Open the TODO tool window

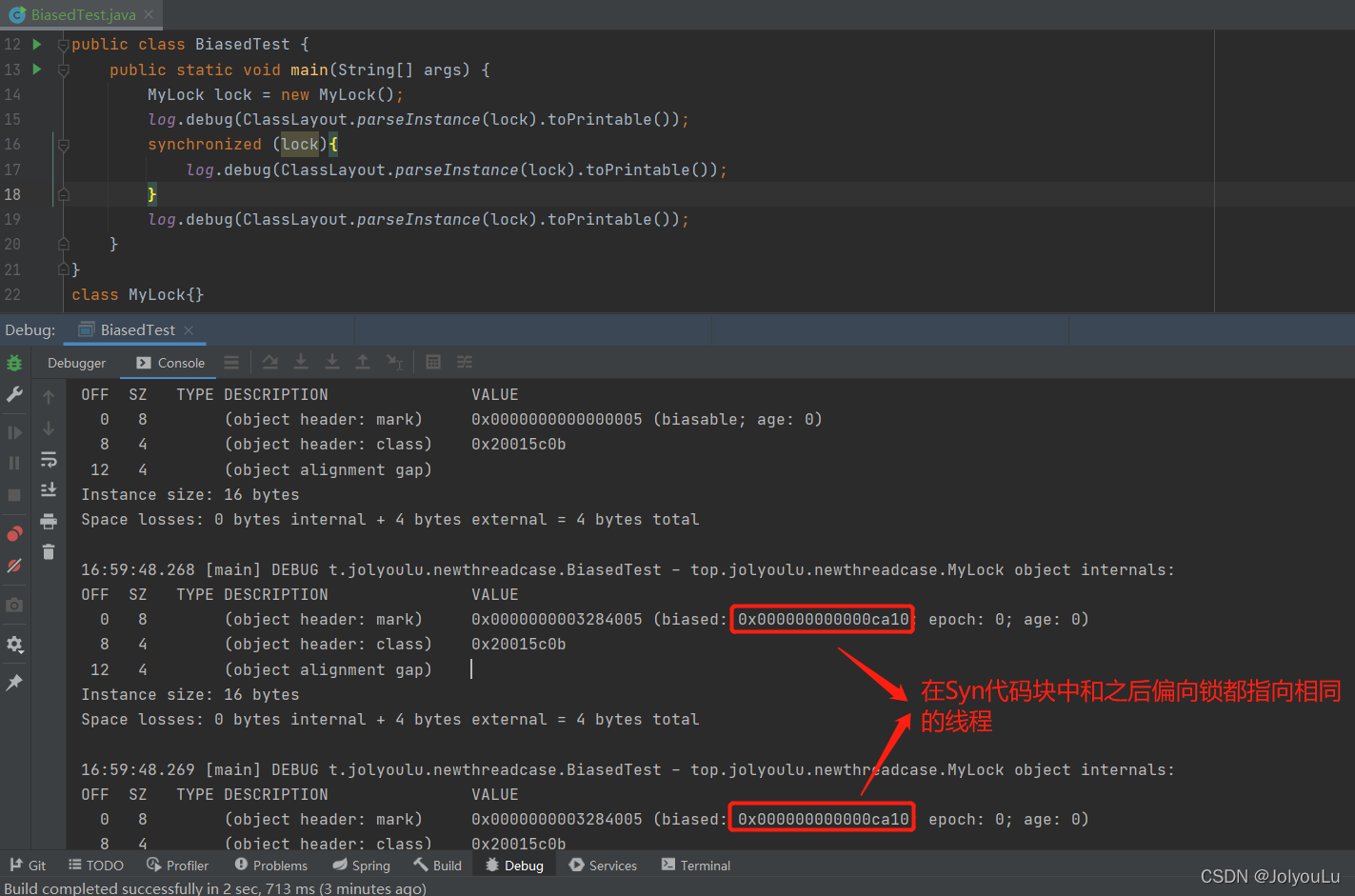tap(96, 865)
